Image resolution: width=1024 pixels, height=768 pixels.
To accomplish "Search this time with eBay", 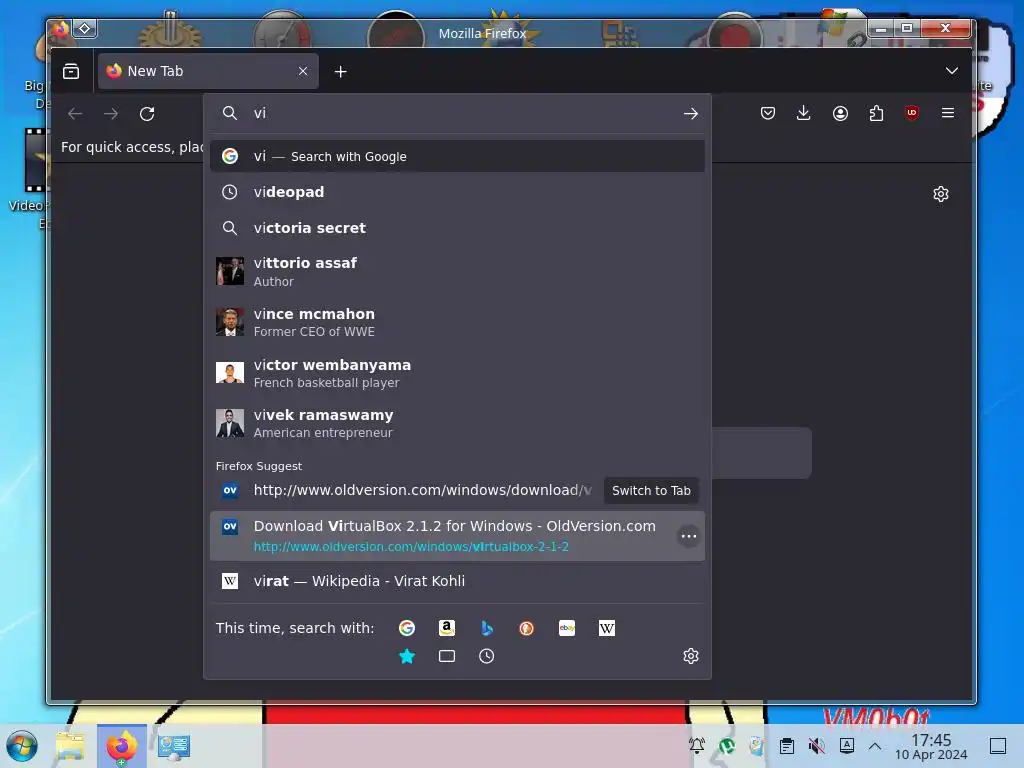I will tap(567, 628).
